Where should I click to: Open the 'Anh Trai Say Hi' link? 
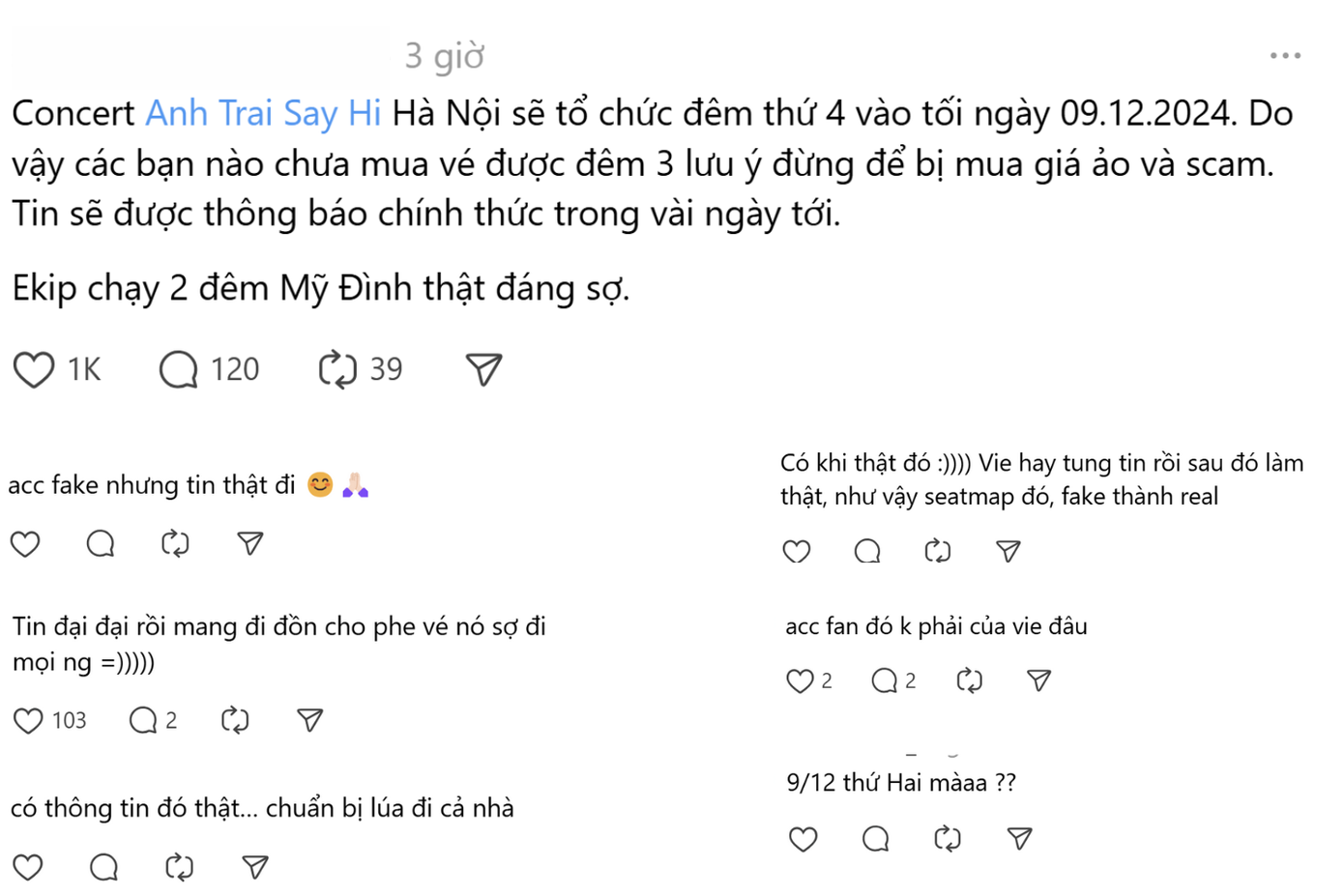click(x=263, y=112)
